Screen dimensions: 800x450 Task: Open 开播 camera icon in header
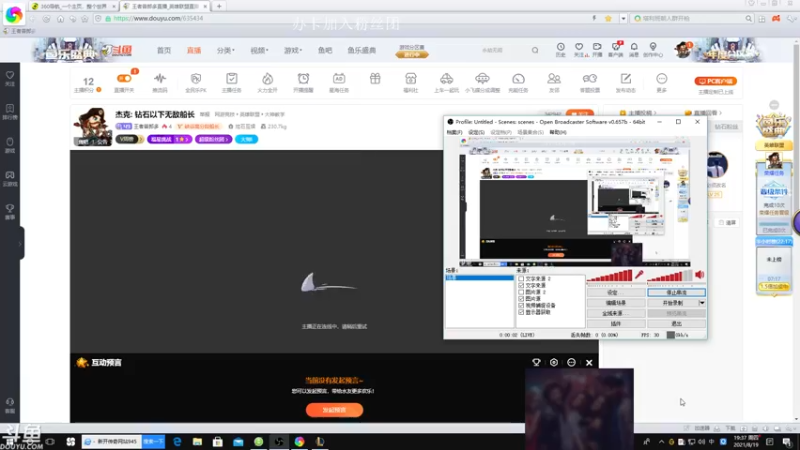click(x=597, y=47)
